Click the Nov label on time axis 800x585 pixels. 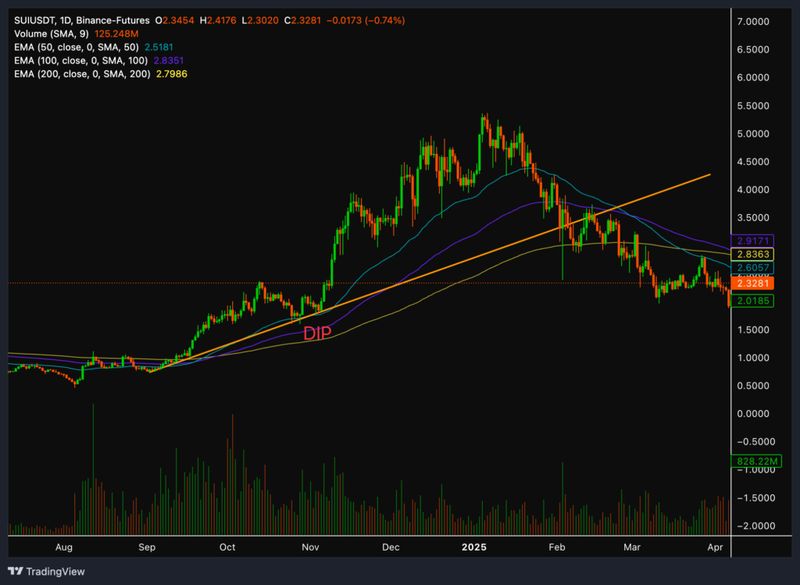coord(310,548)
